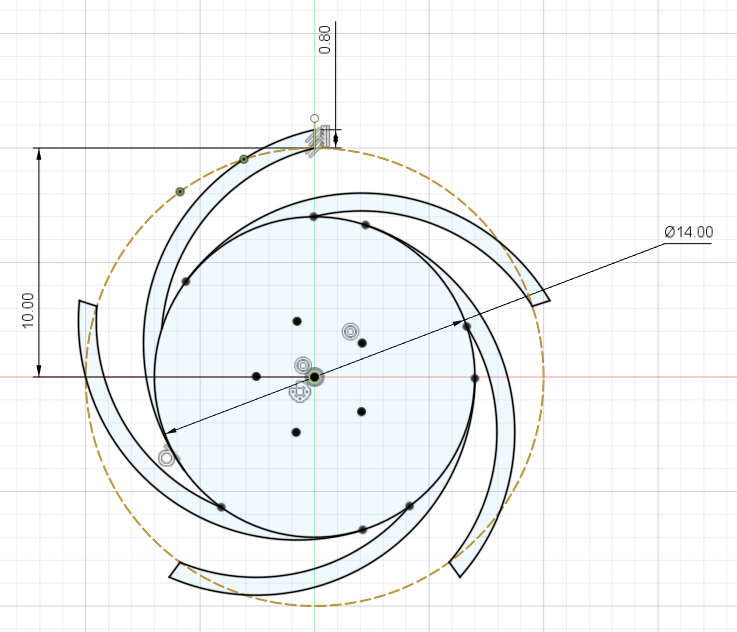
Task: Select the rightmost solid circle point on the horizontal axis
Action: pyautogui.click(x=474, y=378)
